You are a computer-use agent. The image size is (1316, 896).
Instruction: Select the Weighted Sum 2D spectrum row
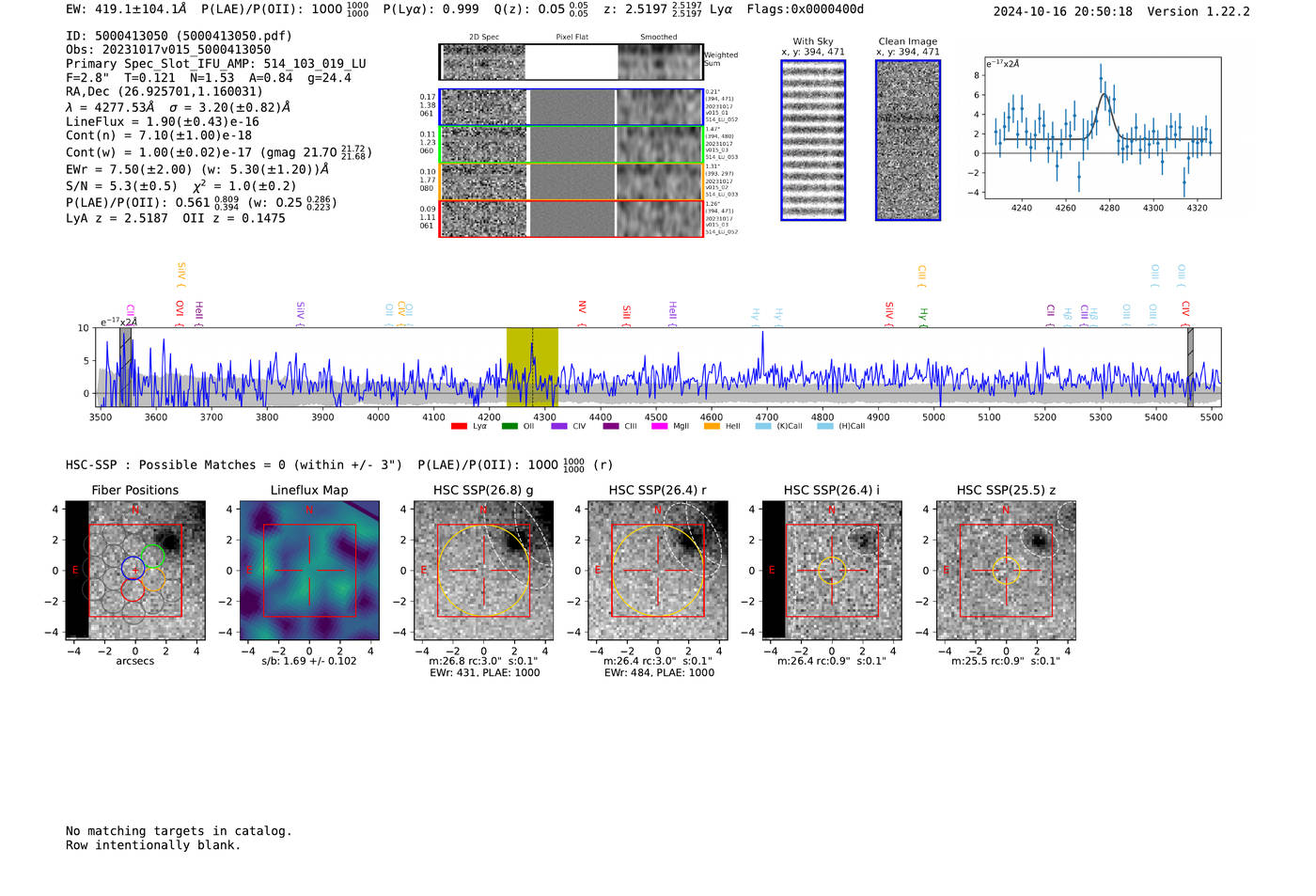click(x=572, y=62)
